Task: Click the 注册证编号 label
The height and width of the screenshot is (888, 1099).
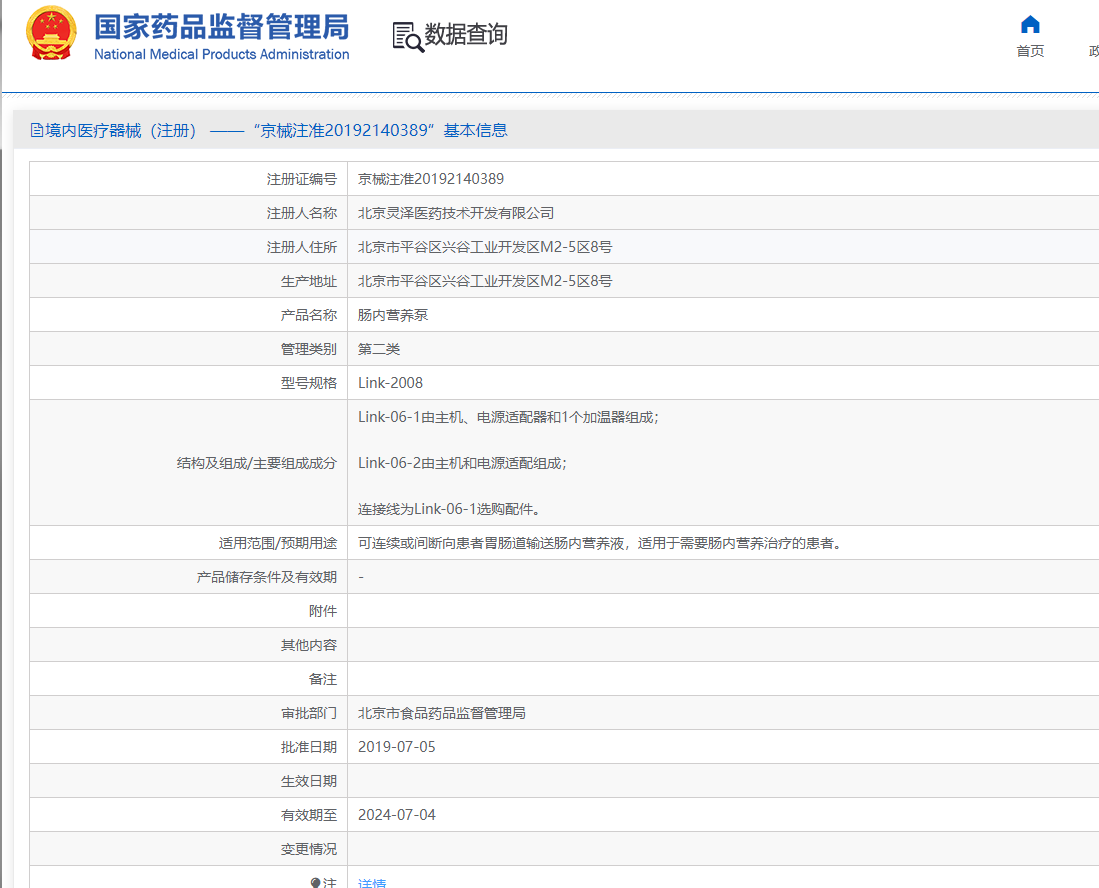Action: (x=301, y=179)
